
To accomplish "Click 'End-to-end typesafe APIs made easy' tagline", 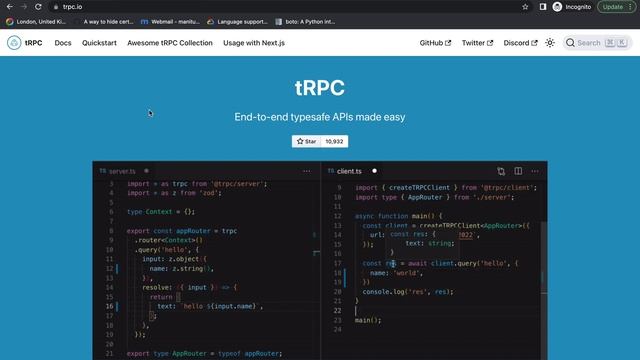I will (x=320, y=117).
